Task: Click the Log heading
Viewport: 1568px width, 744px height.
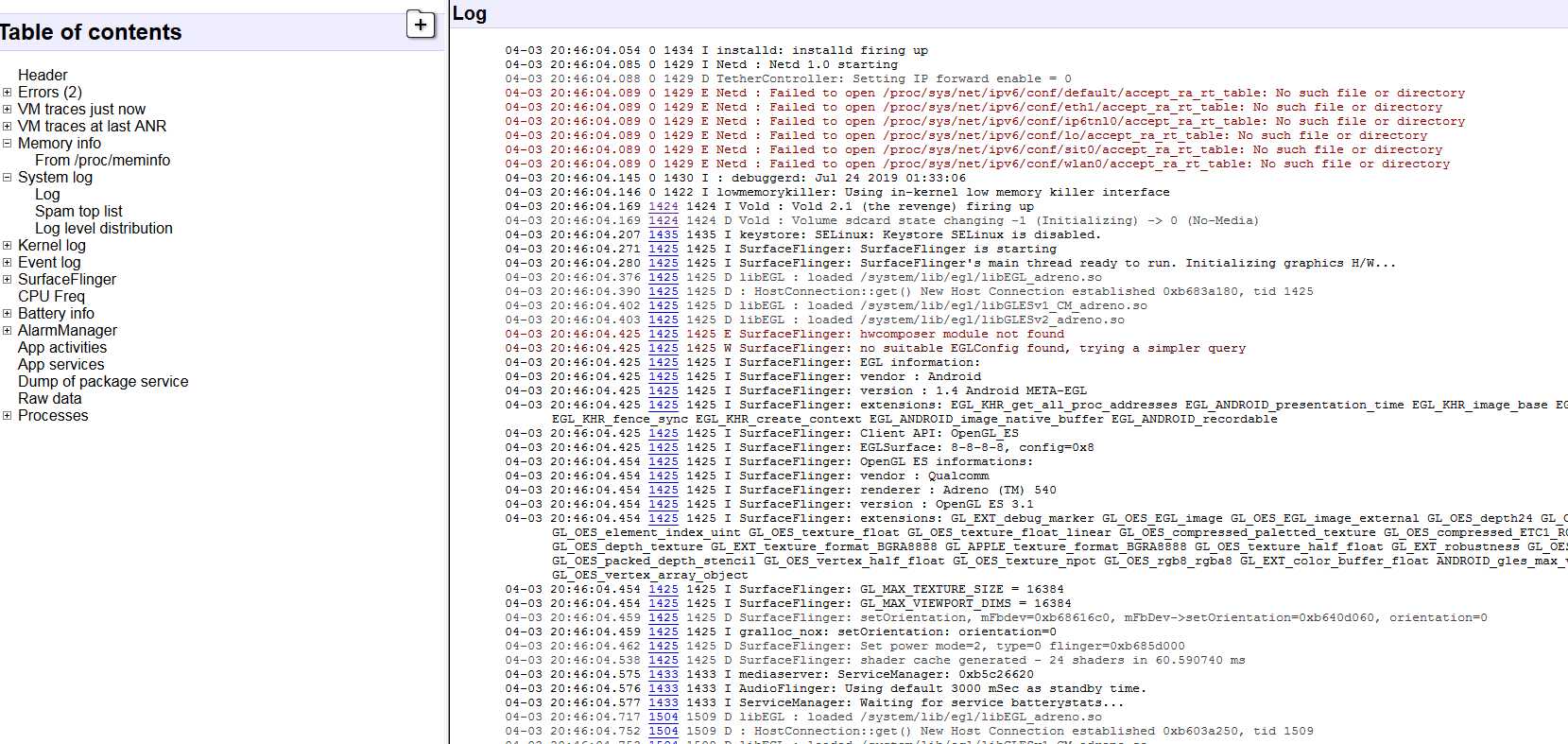Action: coord(470,13)
